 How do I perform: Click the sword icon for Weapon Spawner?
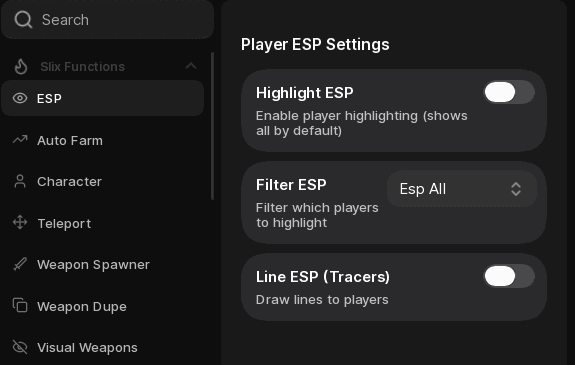pos(20,264)
